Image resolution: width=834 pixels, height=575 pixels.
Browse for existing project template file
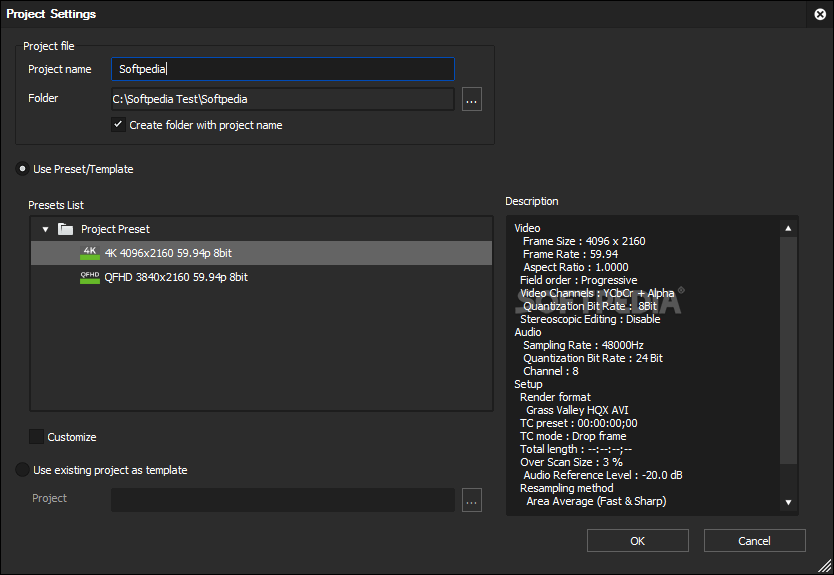coord(472,500)
